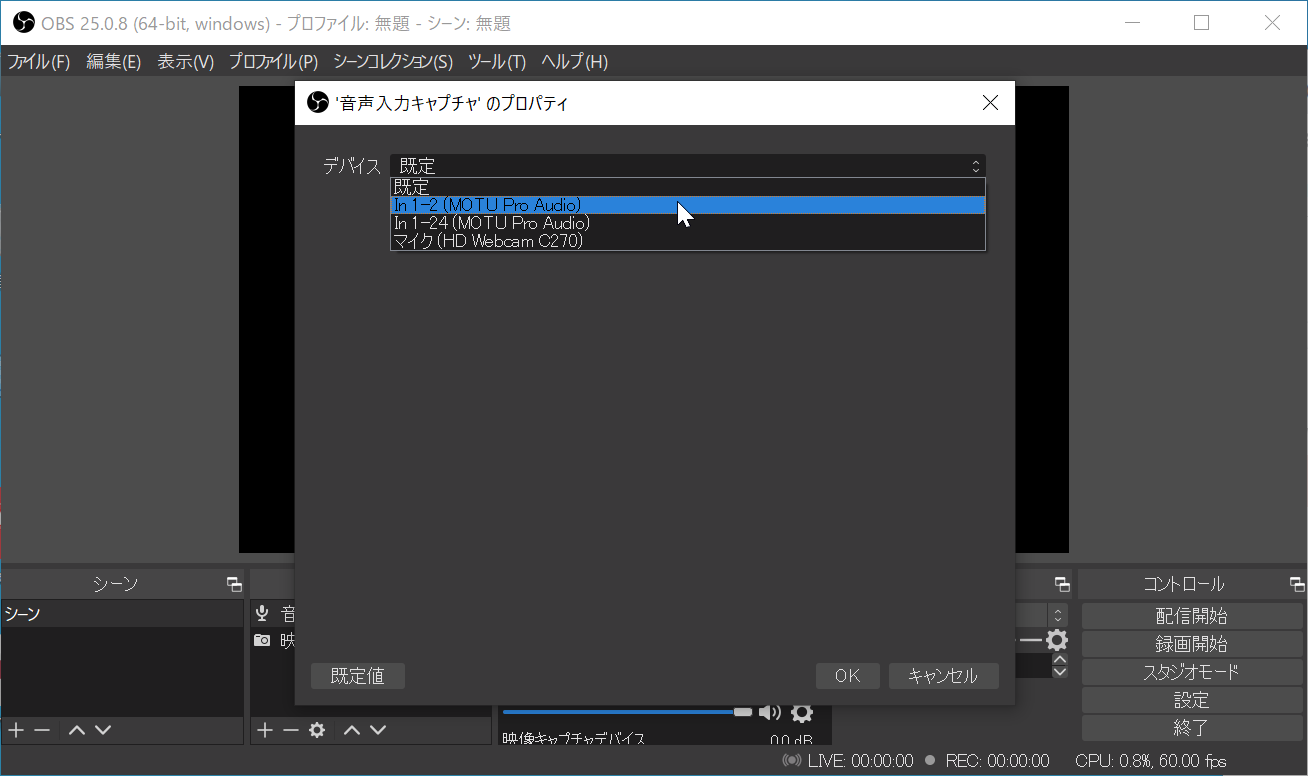Close the audio input properties dialog
The height and width of the screenshot is (776, 1308).
990,103
